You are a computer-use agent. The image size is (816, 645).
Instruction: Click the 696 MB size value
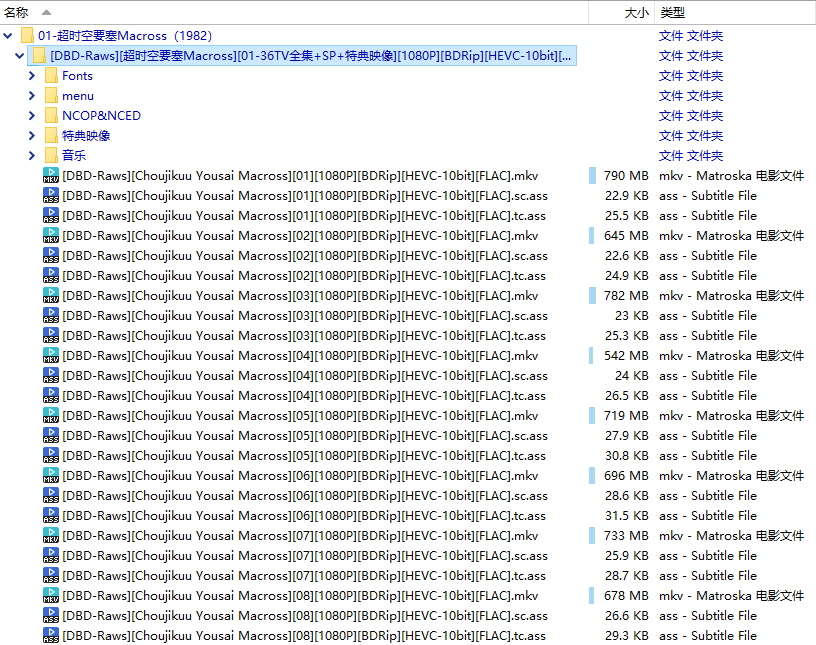click(626, 476)
